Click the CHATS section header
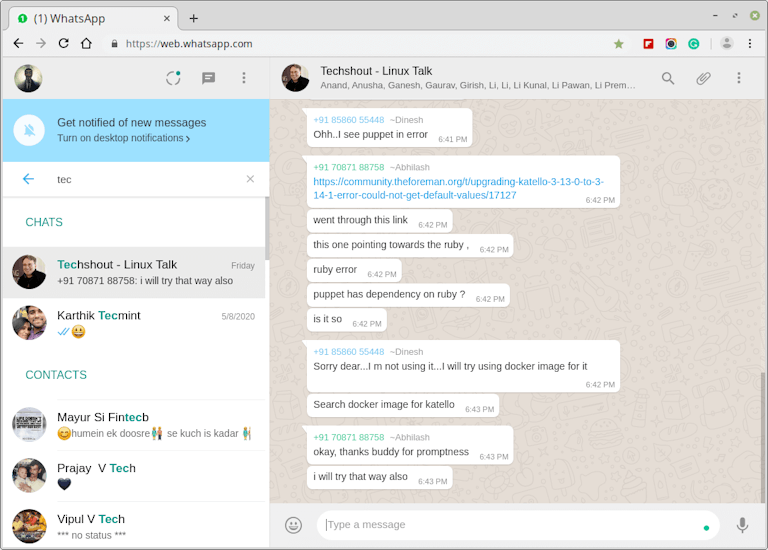 click(x=44, y=222)
